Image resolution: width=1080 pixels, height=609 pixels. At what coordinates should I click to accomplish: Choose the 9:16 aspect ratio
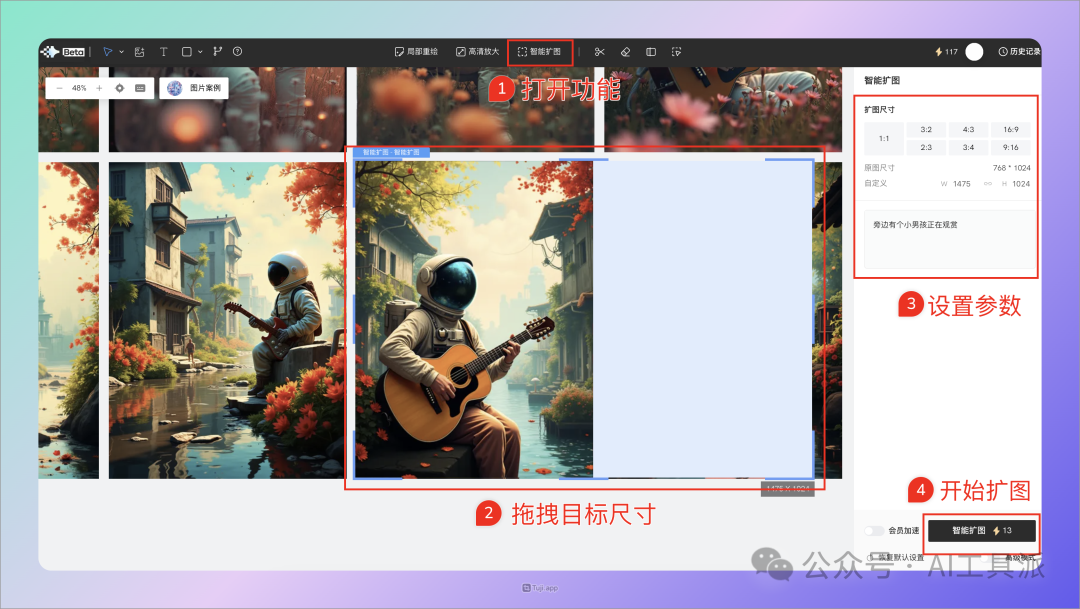click(x=1010, y=147)
